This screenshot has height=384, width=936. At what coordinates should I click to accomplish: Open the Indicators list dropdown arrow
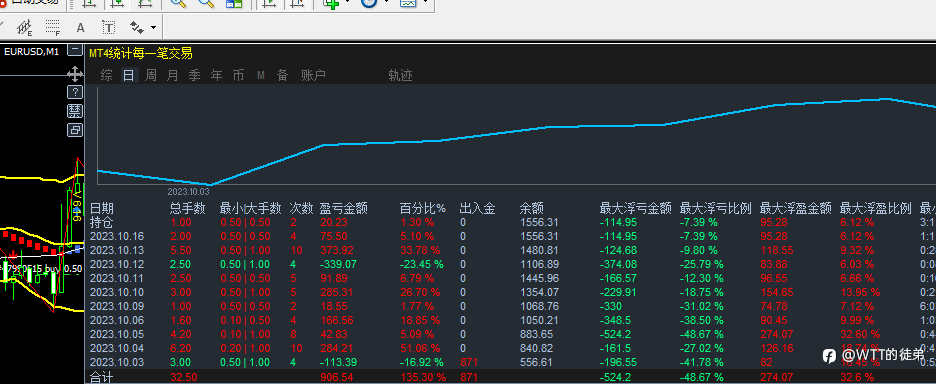[347, 2]
